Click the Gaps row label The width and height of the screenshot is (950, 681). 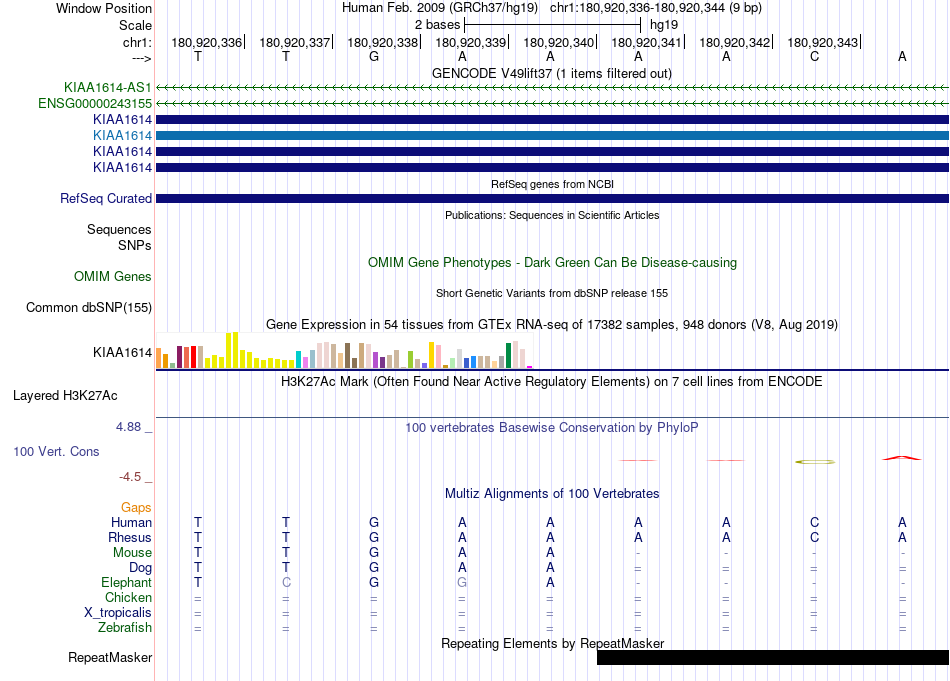tap(136, 508)
